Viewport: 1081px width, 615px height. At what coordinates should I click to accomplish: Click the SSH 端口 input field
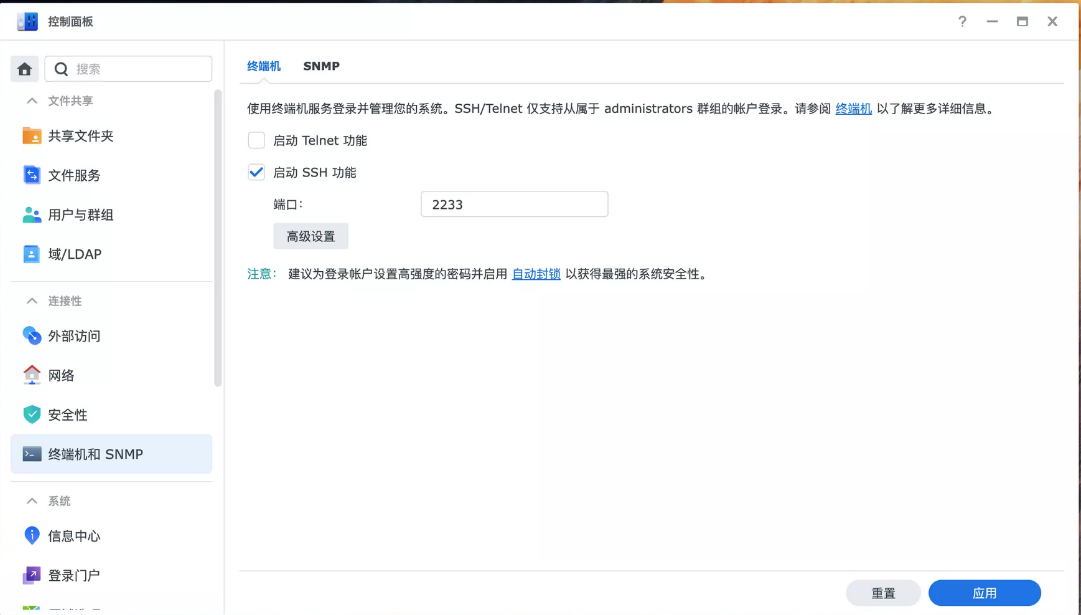514,204
